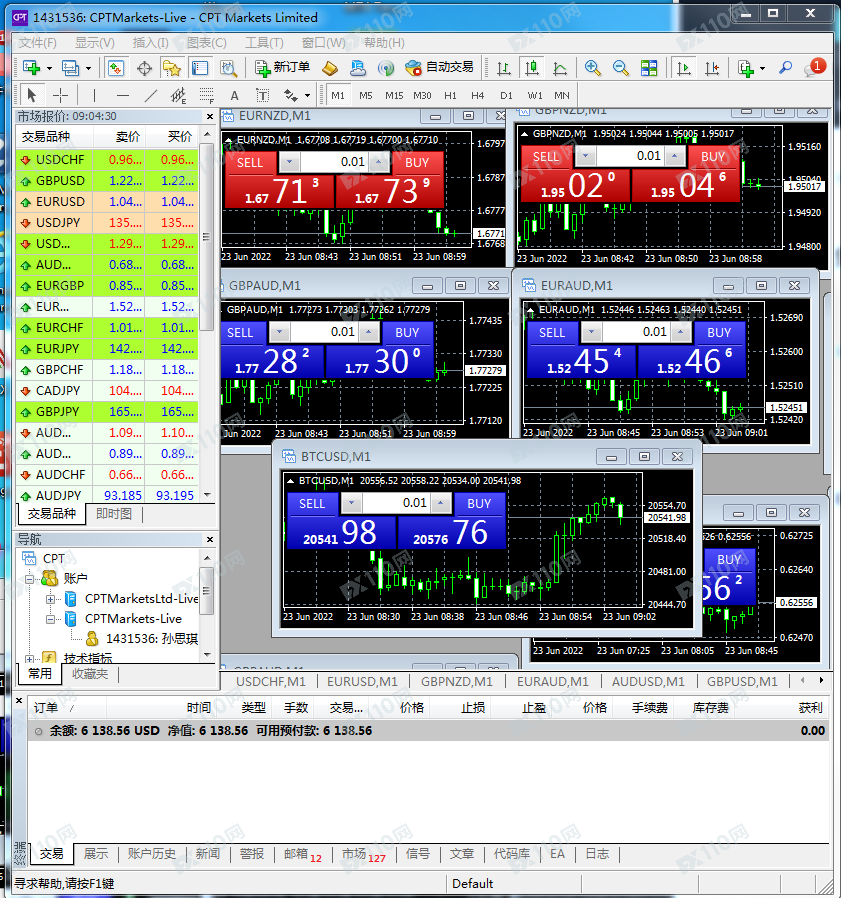Screen dimensions: 841x898
Task: Click the Strategy Tester icon
Action: 229,69
